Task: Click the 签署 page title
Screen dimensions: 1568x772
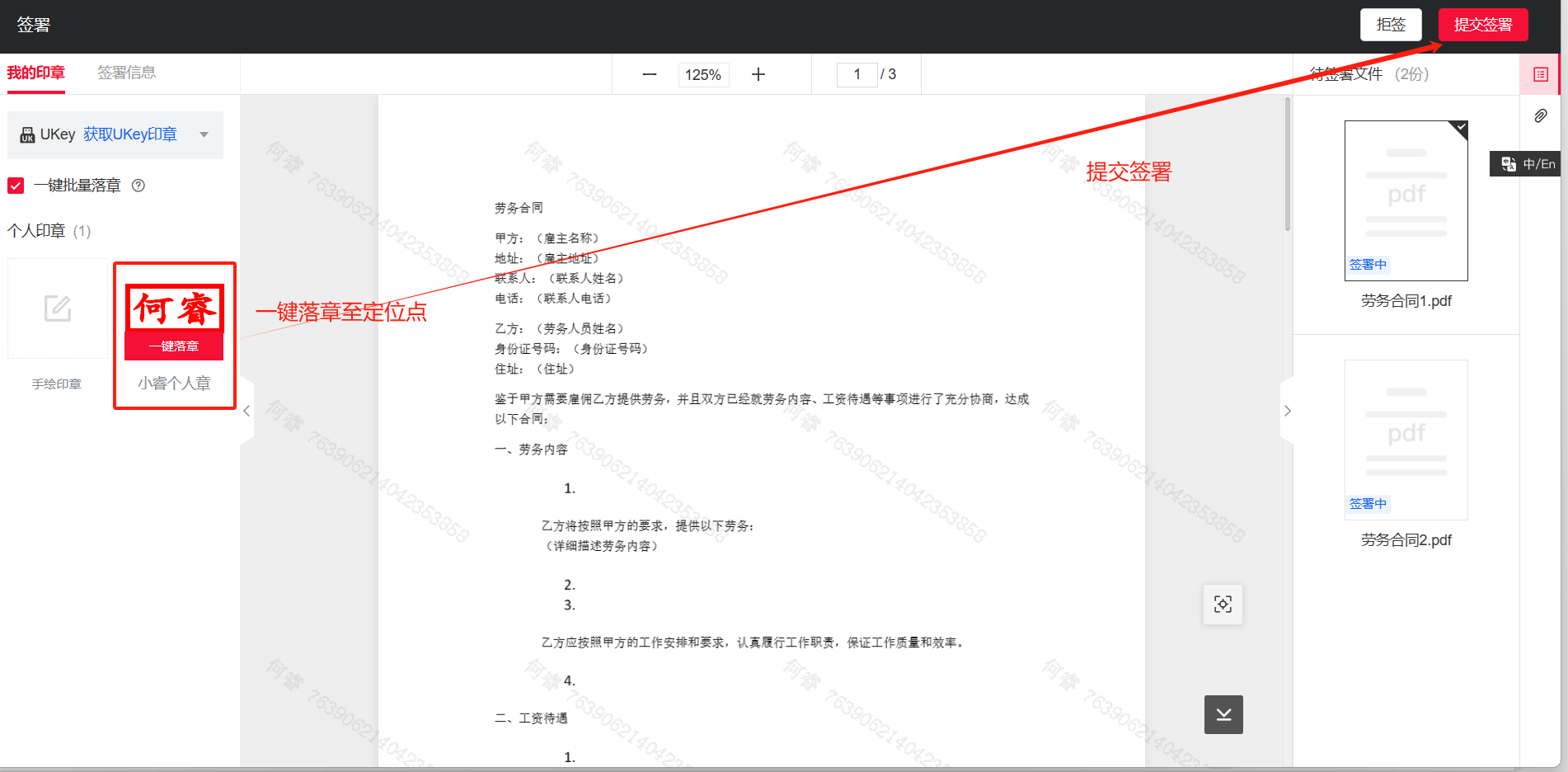Action: click(x=34, y=25)
